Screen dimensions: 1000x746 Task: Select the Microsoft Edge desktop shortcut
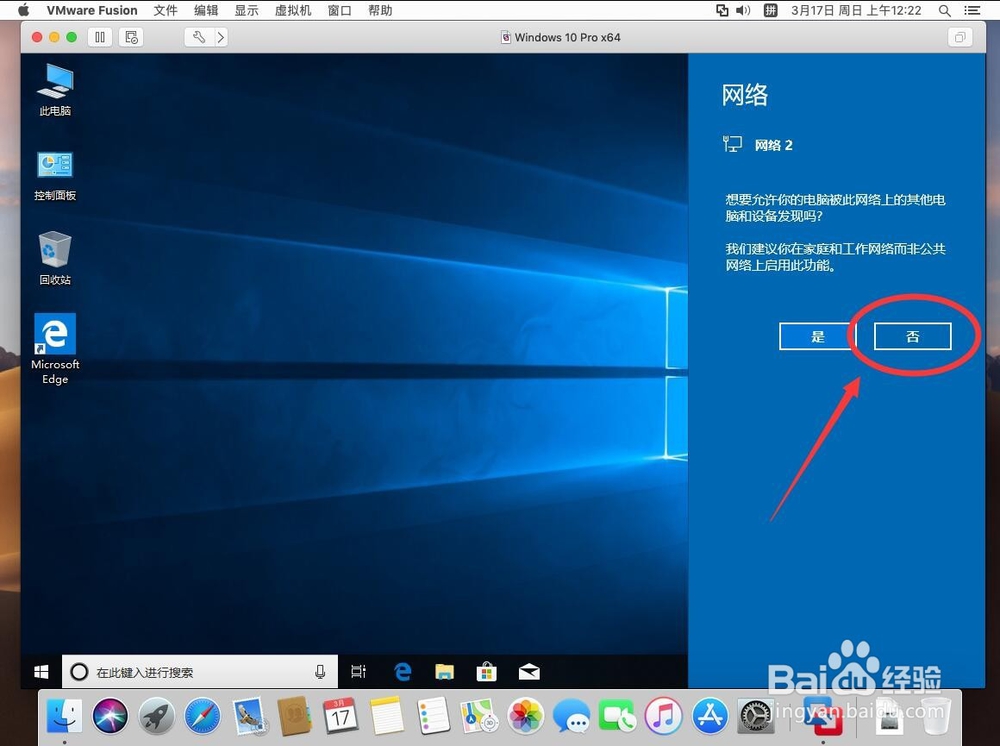pyautogui.click(x=55, y=349)
